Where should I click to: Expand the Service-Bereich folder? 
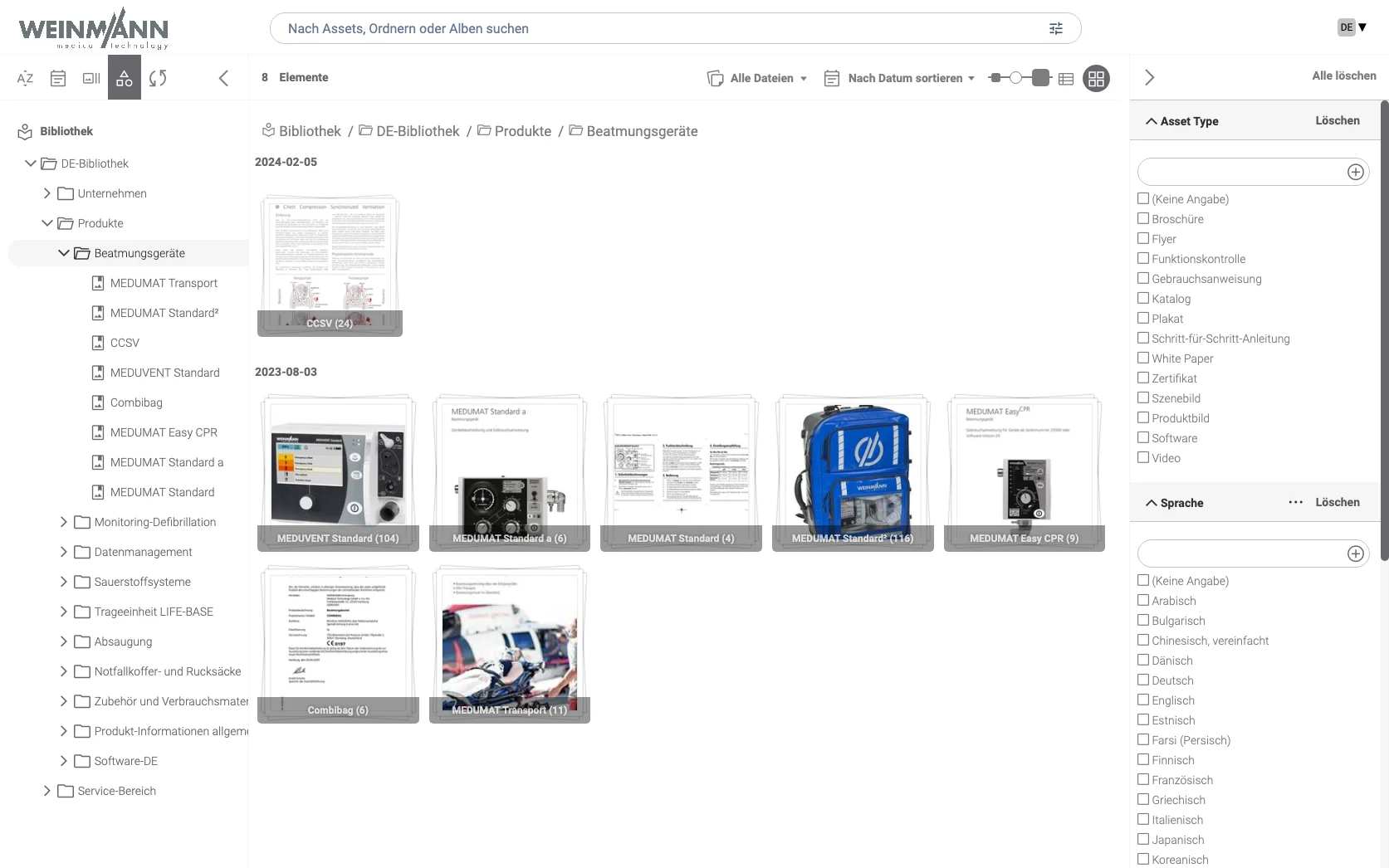(x=47, y=791)
